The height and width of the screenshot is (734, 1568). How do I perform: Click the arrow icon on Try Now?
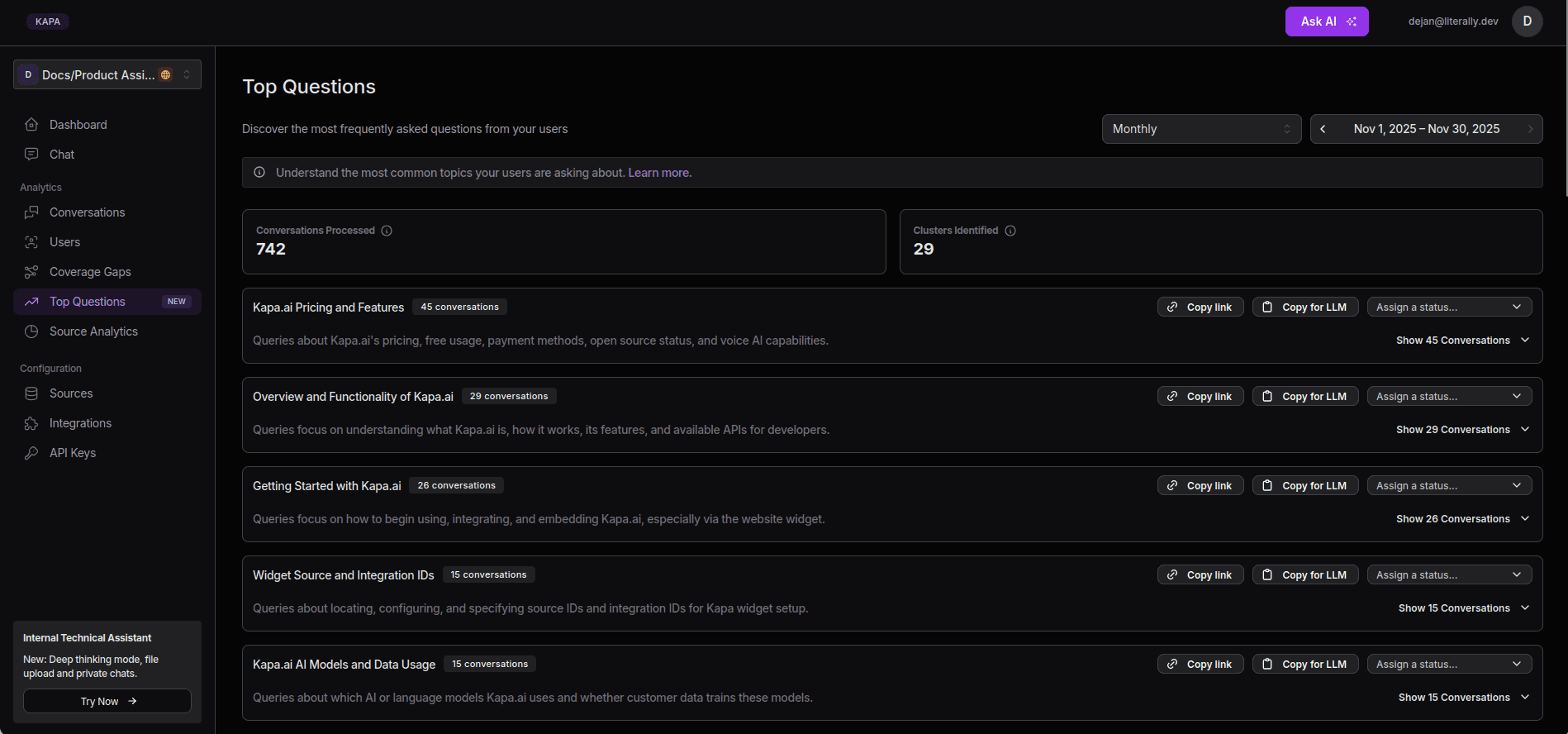132,701
